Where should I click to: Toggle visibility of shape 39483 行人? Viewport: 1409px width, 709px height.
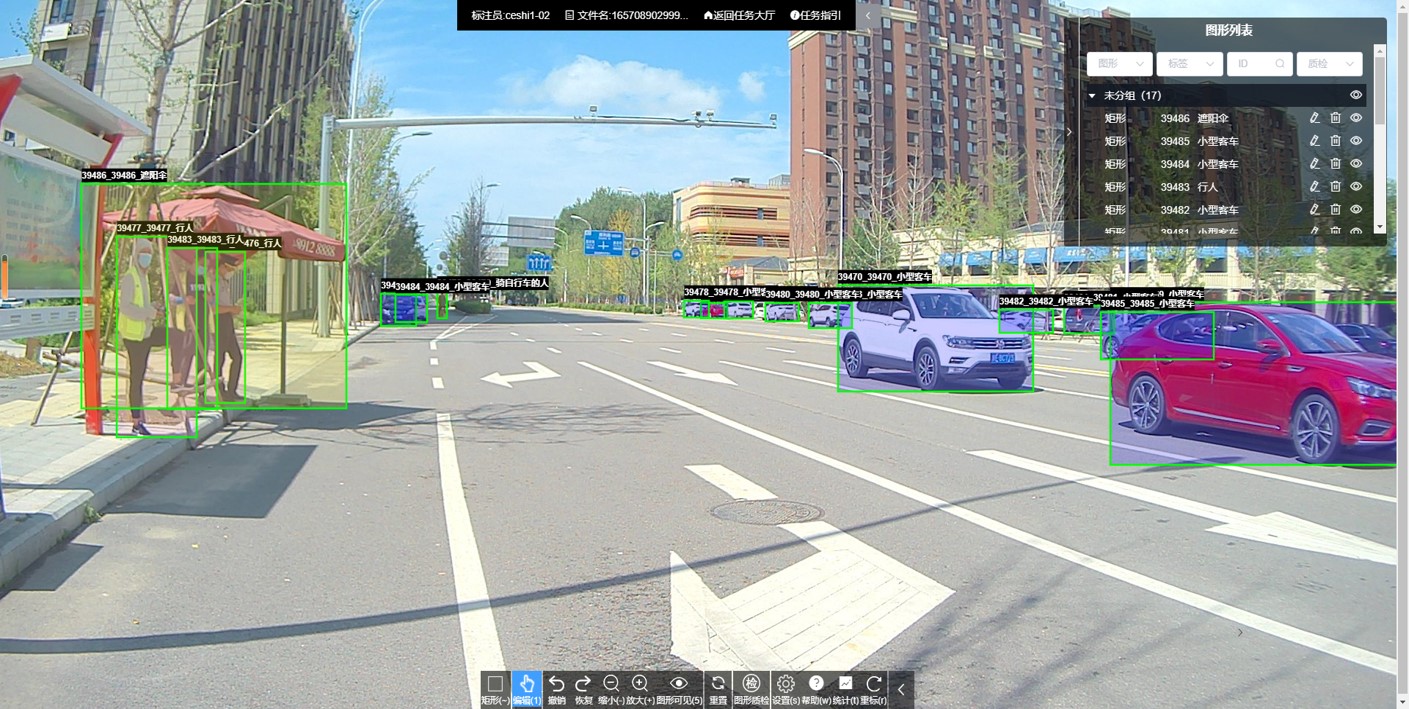click(1356, 187)
